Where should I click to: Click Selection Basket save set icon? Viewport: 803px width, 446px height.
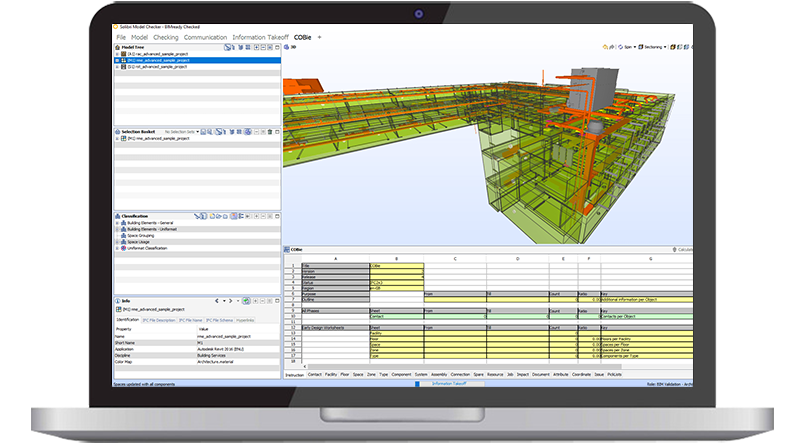click(x=203, y=132)
